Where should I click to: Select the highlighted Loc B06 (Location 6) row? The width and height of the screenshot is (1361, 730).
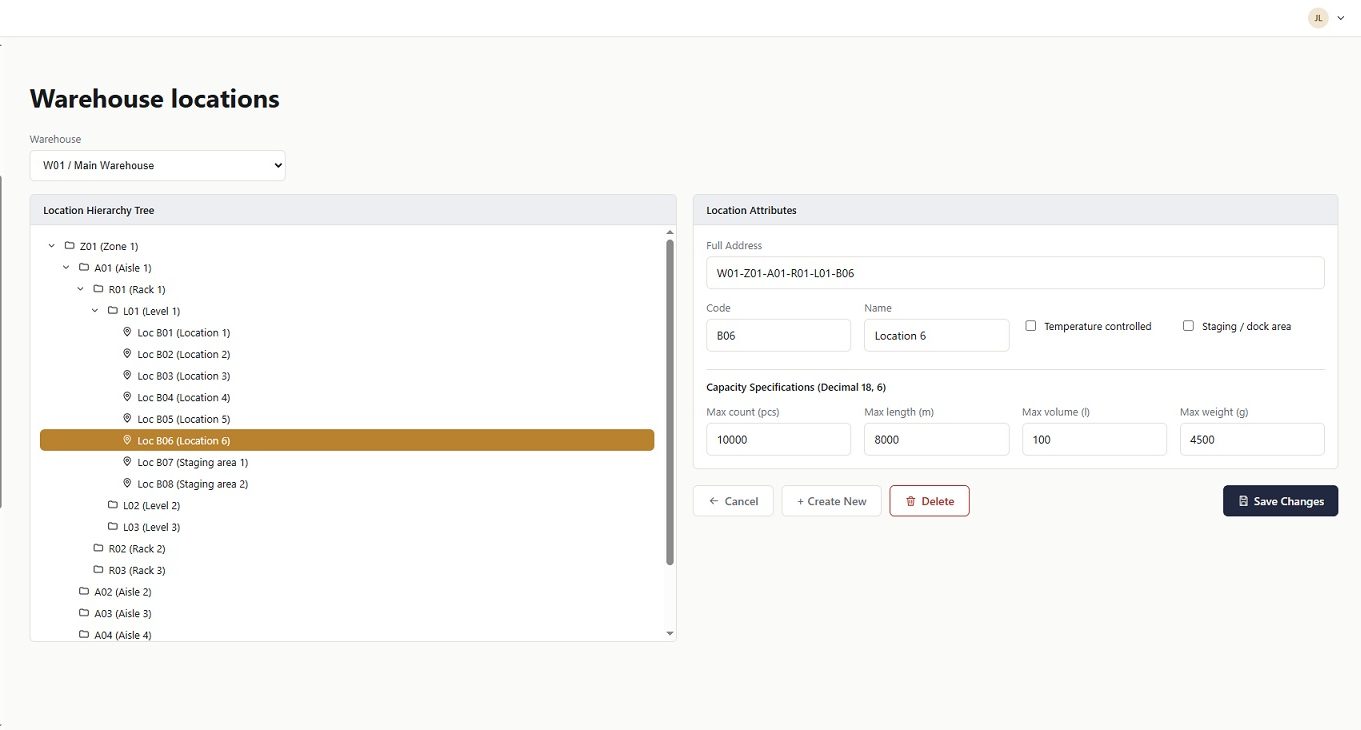(347, 440)
